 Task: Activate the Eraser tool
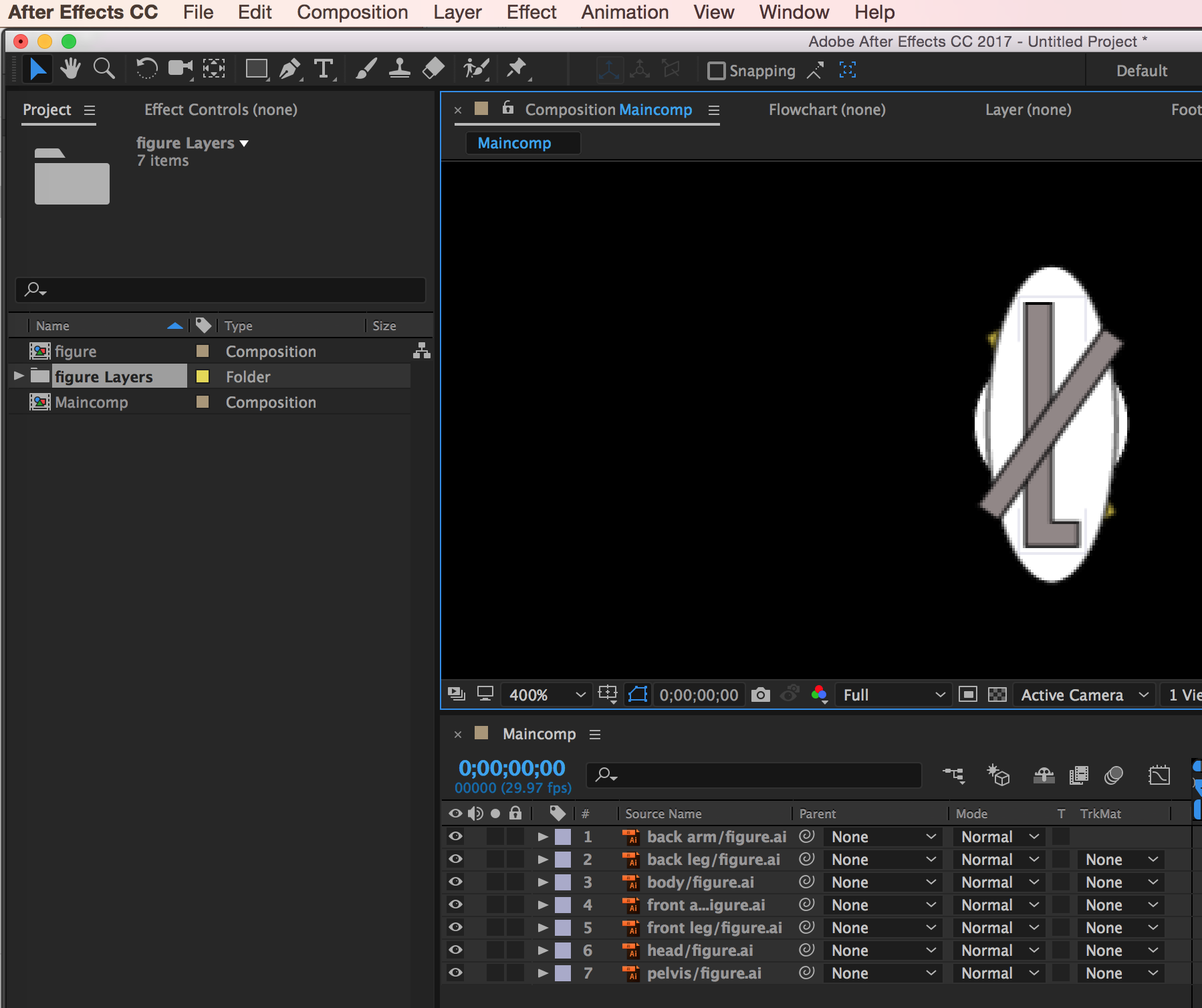[x=434, y=69]
